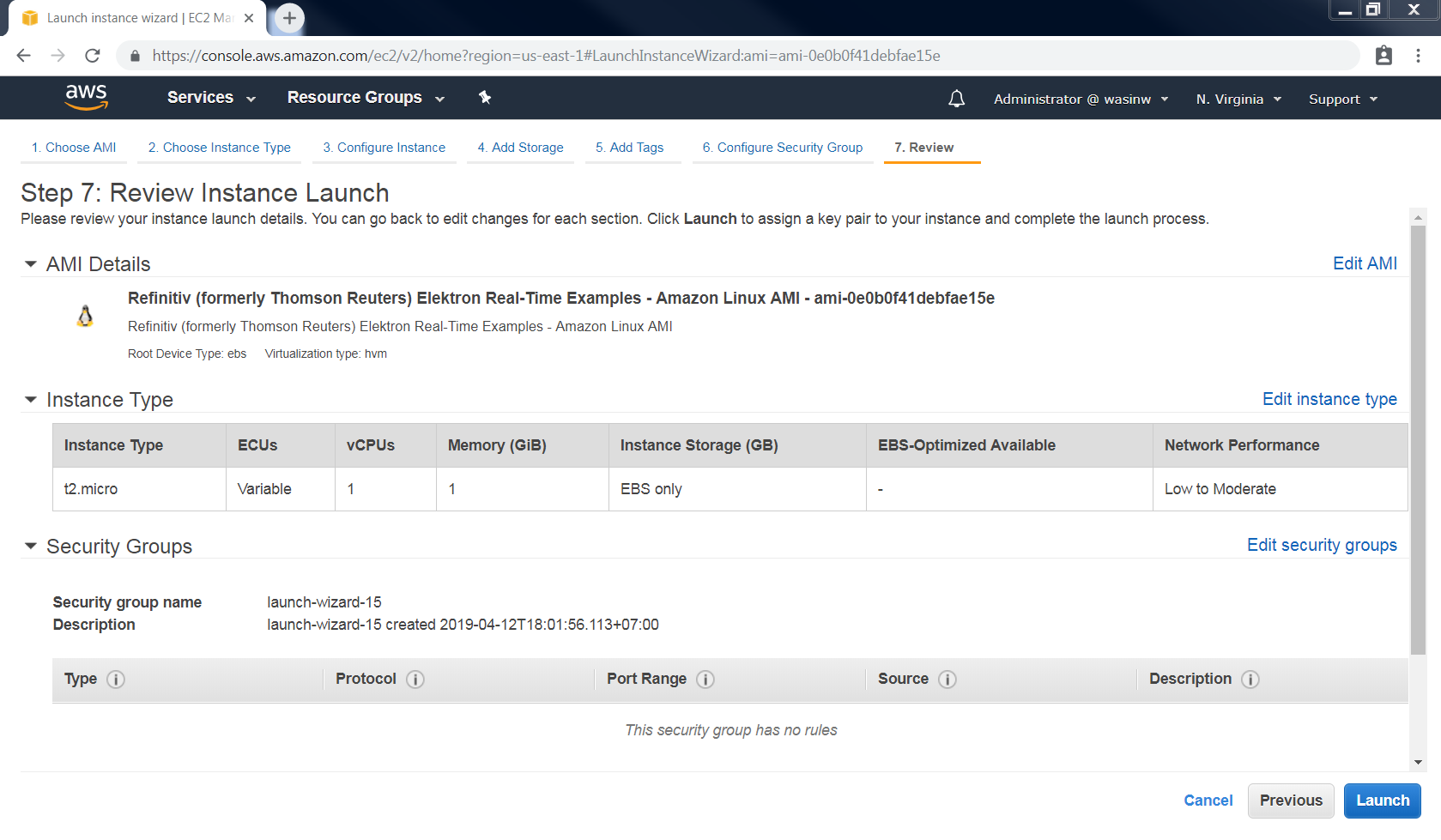Collapse the Instance Type section
This screenshot has height=840, width=1441.
click(x=31, y=400)
